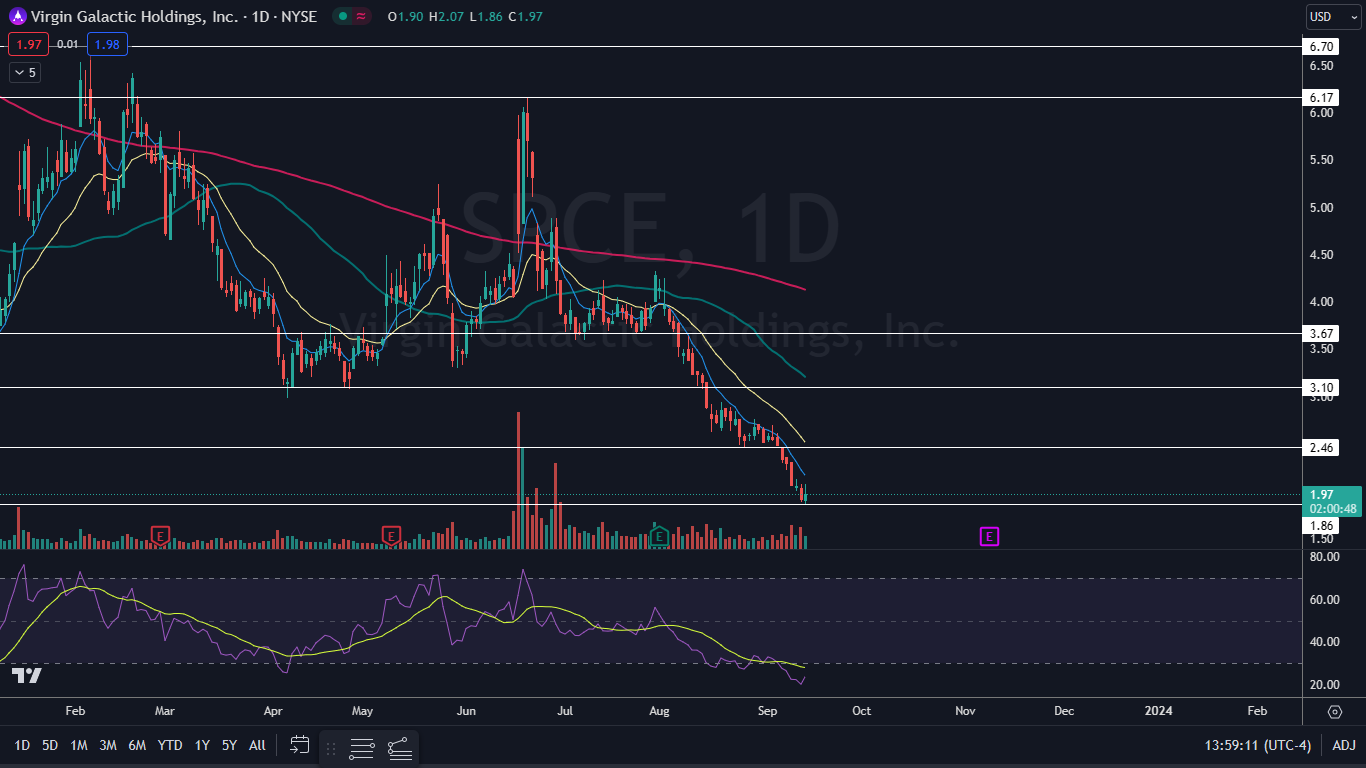Open the Go to date calendar icon
Screen dimensions: 1366x768
(300, 745)
